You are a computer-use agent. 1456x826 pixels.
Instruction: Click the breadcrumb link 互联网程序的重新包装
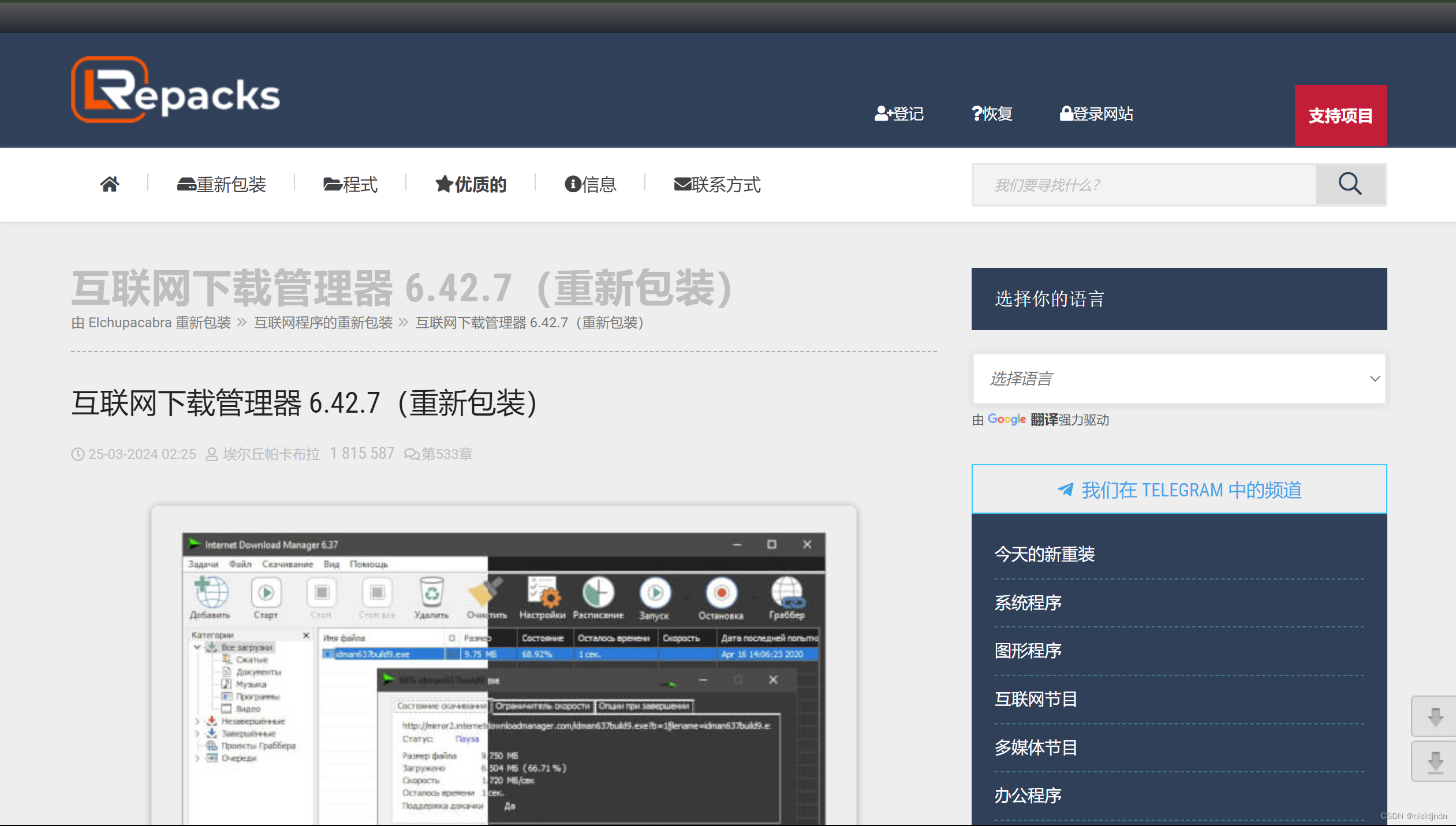323,322
